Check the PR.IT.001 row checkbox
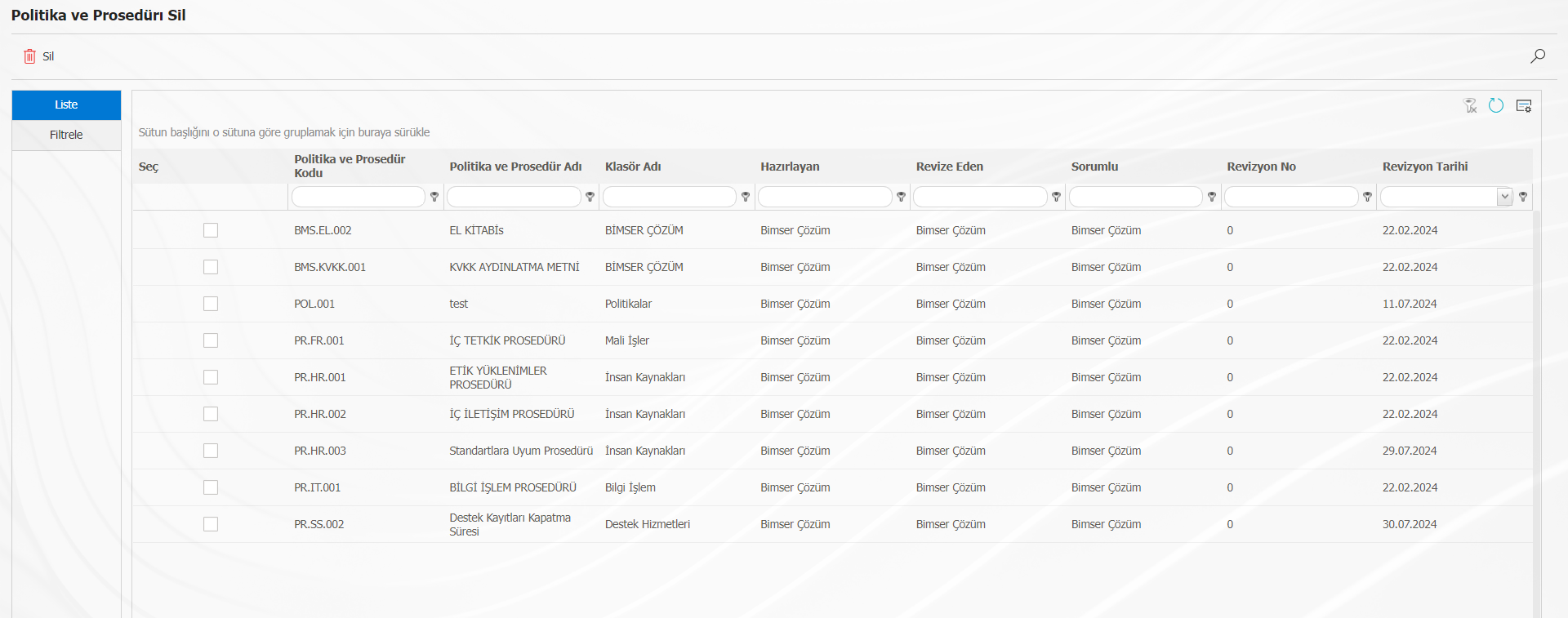The width and height of the screenshot is (1568, 618). pos(211,487)
